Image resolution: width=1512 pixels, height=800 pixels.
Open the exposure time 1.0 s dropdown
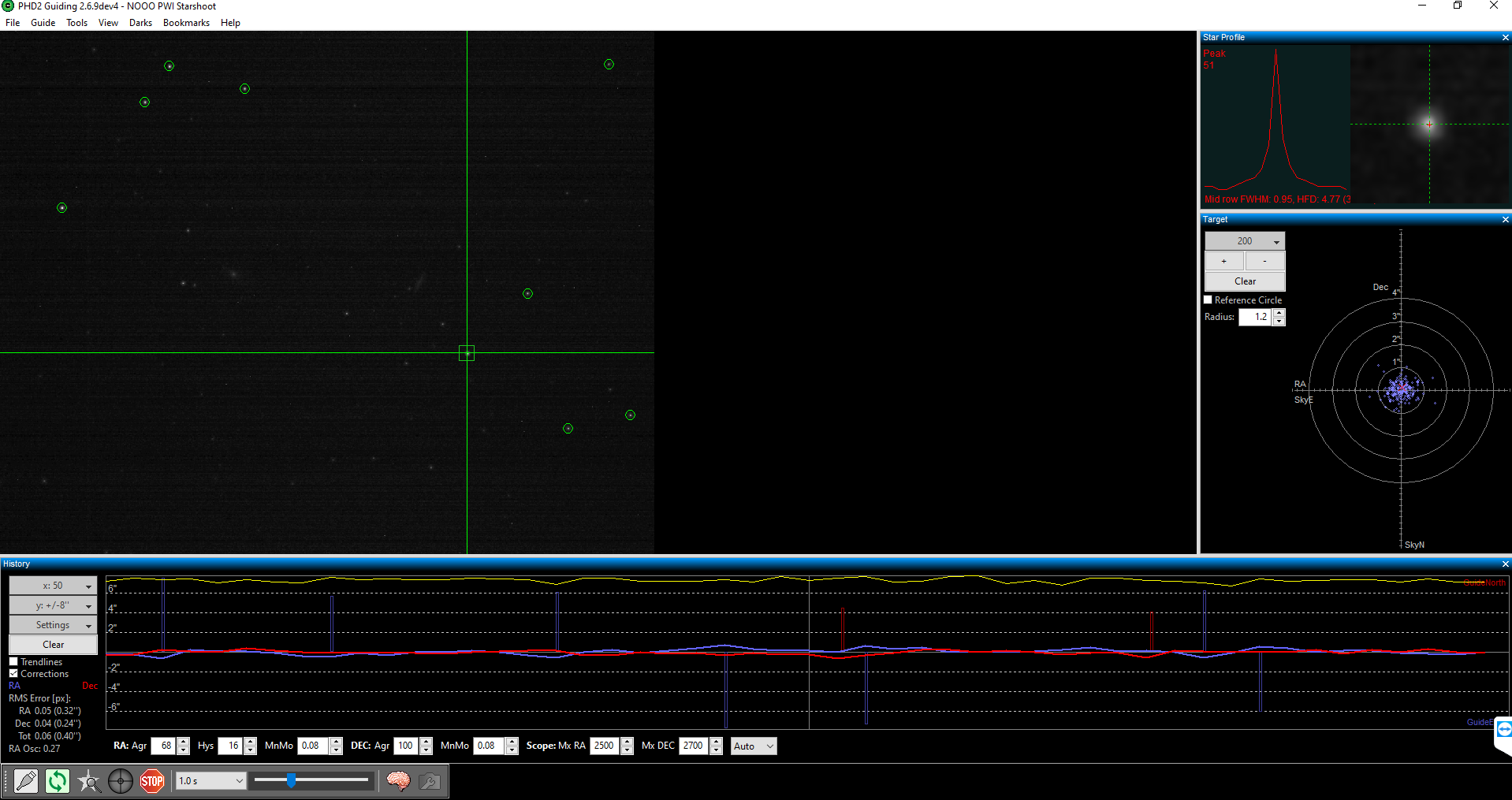tap(210, 781)
